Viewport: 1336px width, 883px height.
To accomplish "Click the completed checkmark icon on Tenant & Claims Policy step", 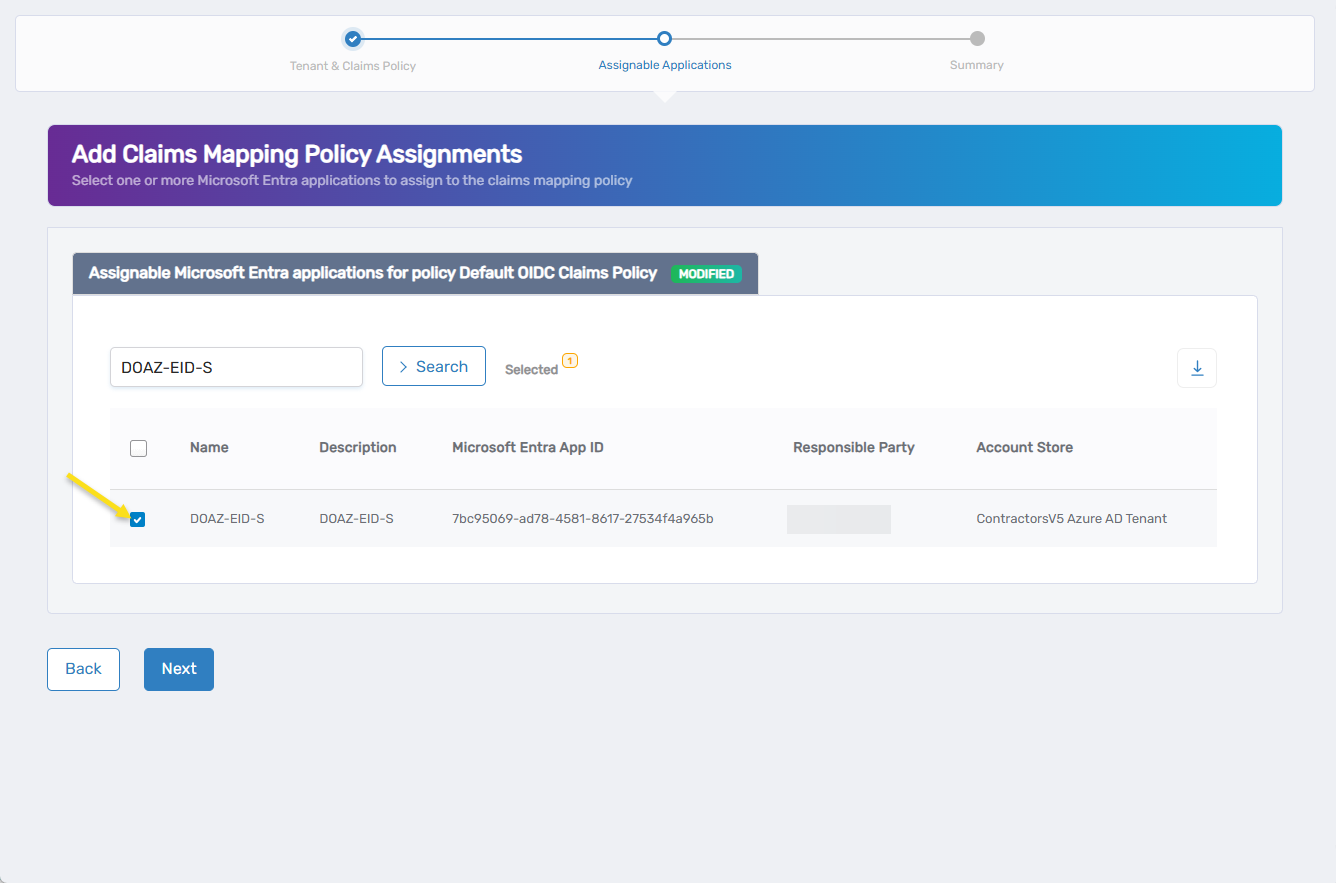I will (353, 39).
